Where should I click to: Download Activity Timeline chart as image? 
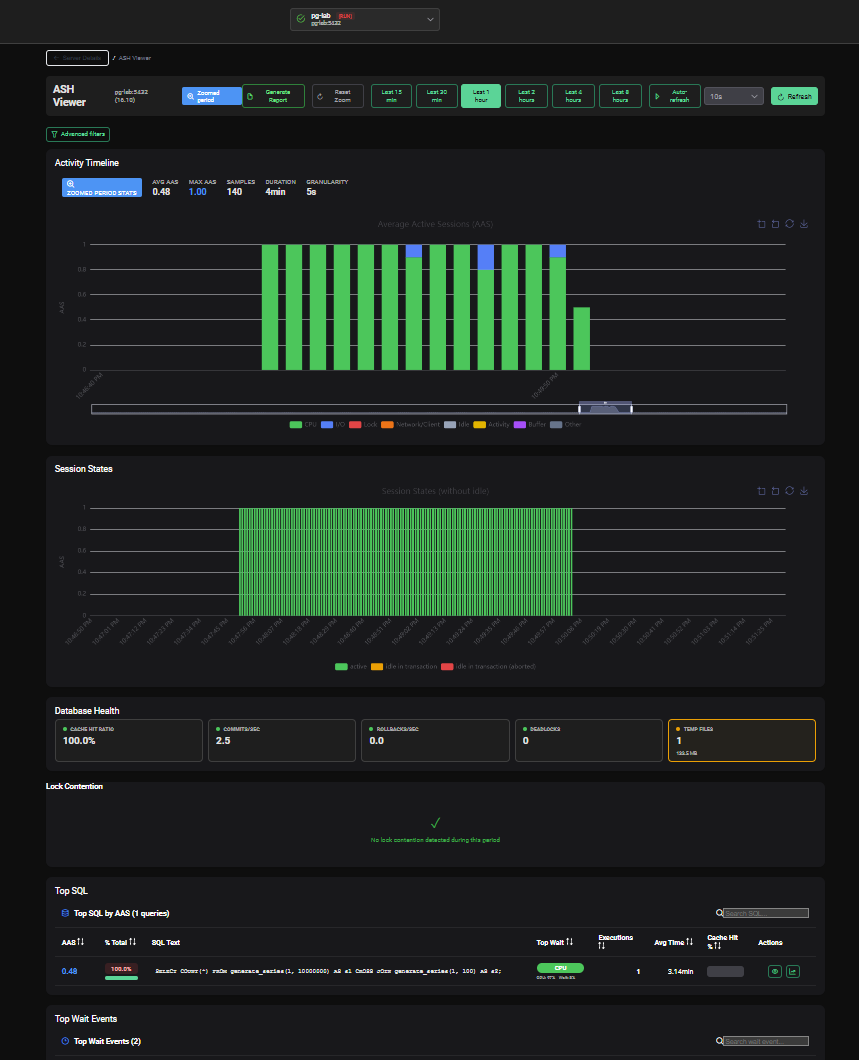[804, 224]
